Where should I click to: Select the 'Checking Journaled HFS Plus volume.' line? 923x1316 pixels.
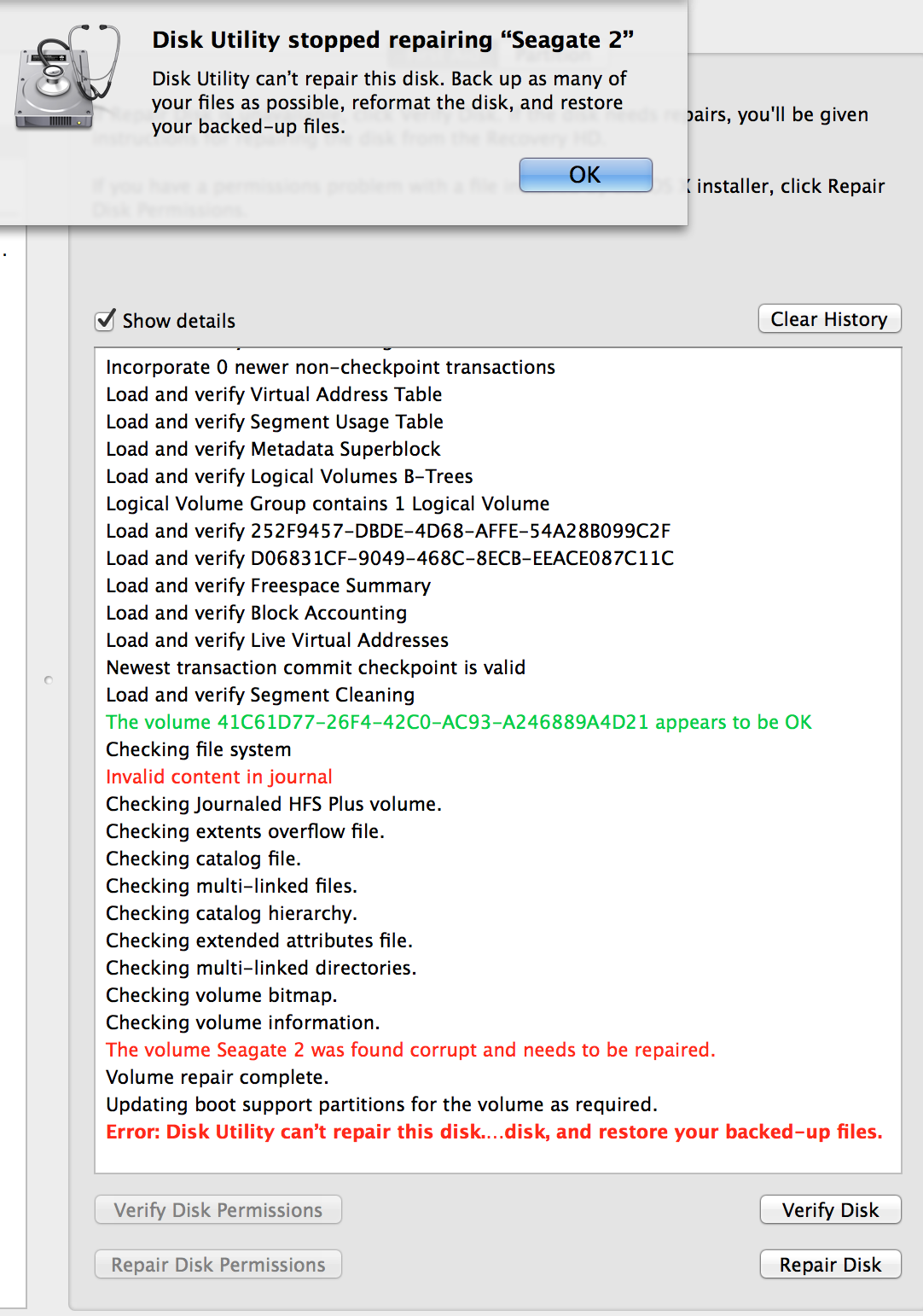274,804
